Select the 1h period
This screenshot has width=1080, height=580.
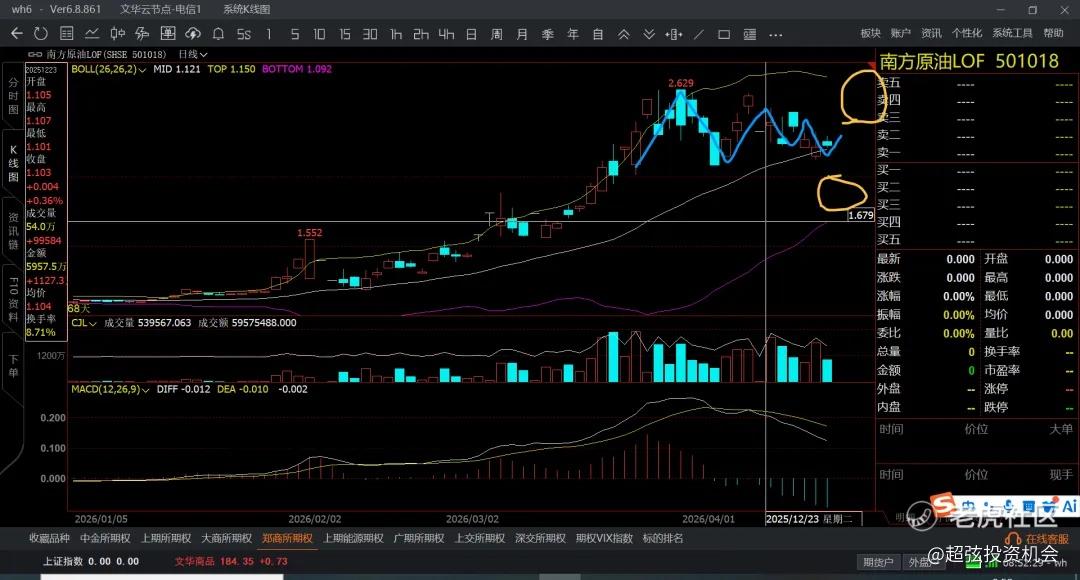click(x=396, y=34)
